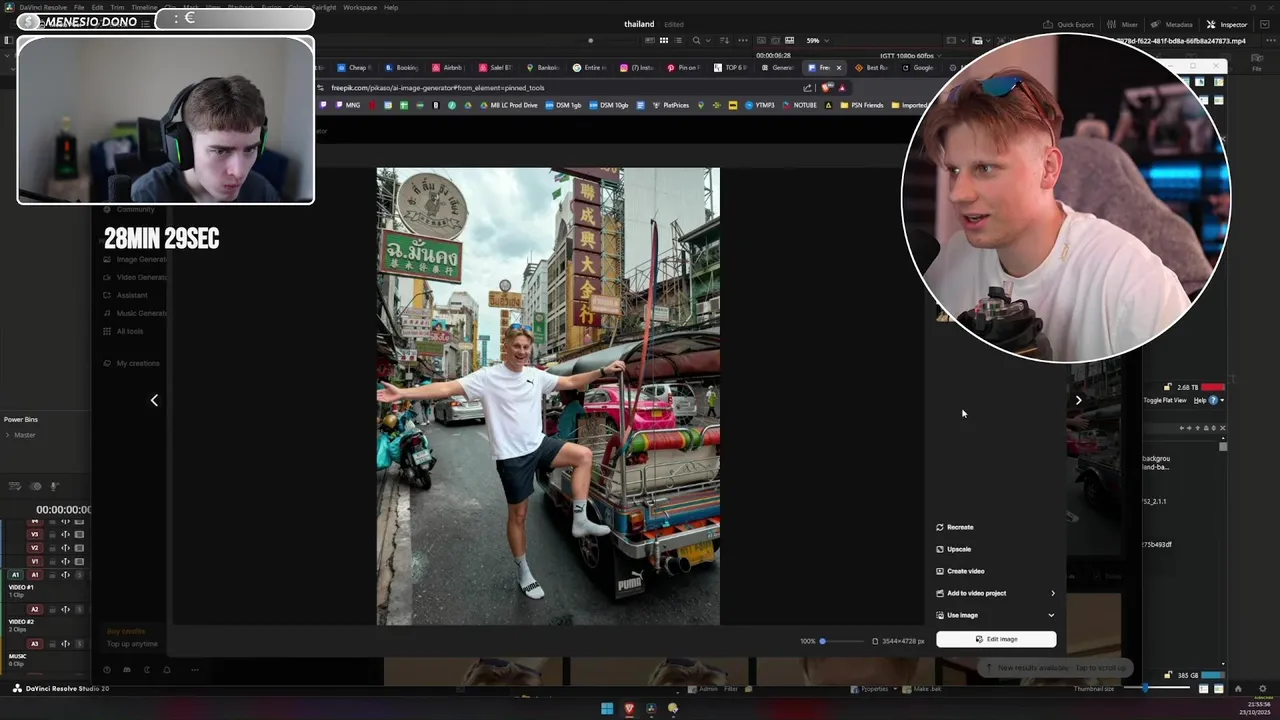Open DaVinci Resolve File menu
Image resolution: width=1280 pixels, height=720 pixels.
tap(78, 7)
